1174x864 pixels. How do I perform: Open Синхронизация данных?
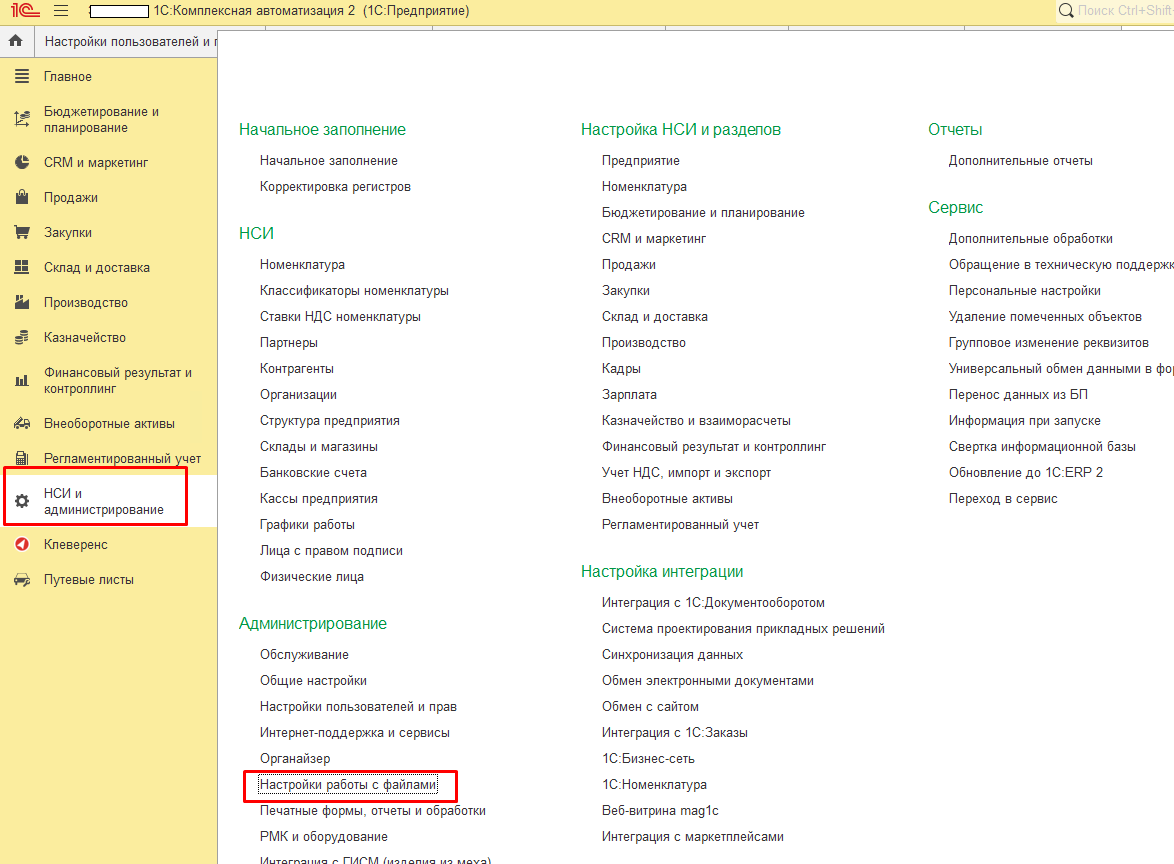click(x=672, y=654)
